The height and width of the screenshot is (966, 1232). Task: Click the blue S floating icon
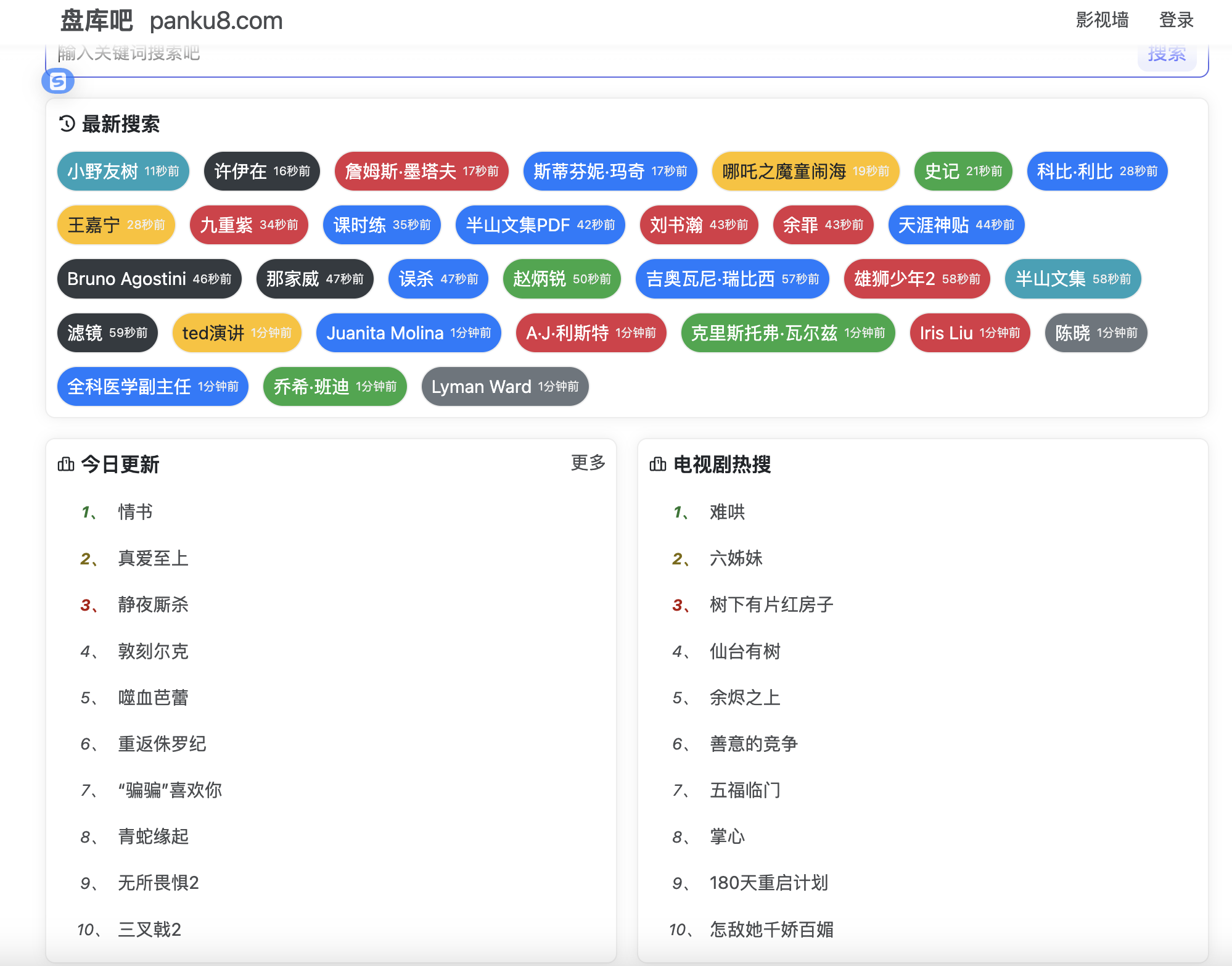pyautogui.click(x=58, y=81)
